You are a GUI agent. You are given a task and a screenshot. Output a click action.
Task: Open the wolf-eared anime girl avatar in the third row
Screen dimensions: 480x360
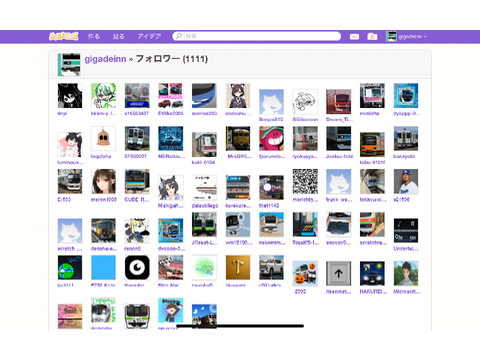(x=171, y=188)
